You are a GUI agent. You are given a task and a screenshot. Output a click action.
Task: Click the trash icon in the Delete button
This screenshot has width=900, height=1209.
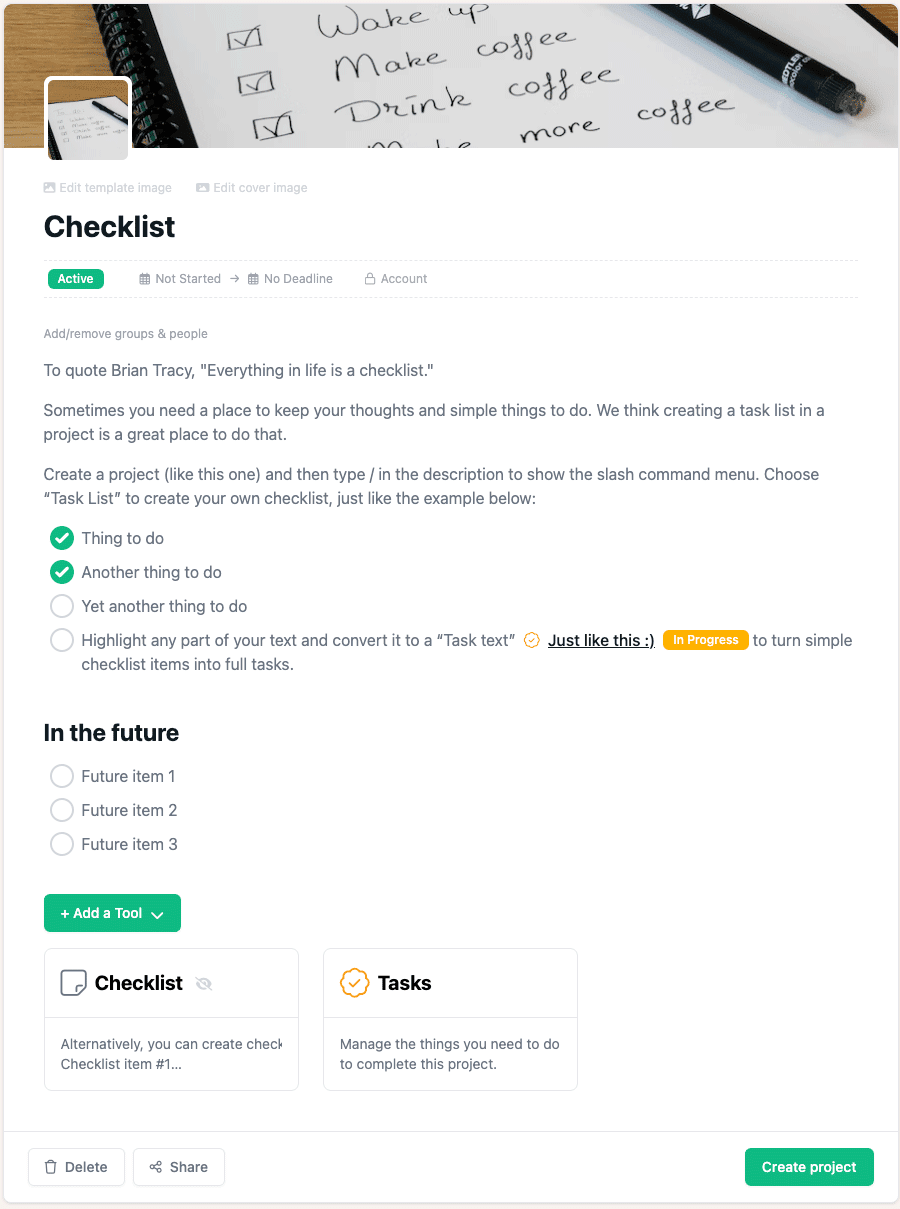click(50, 1167)
